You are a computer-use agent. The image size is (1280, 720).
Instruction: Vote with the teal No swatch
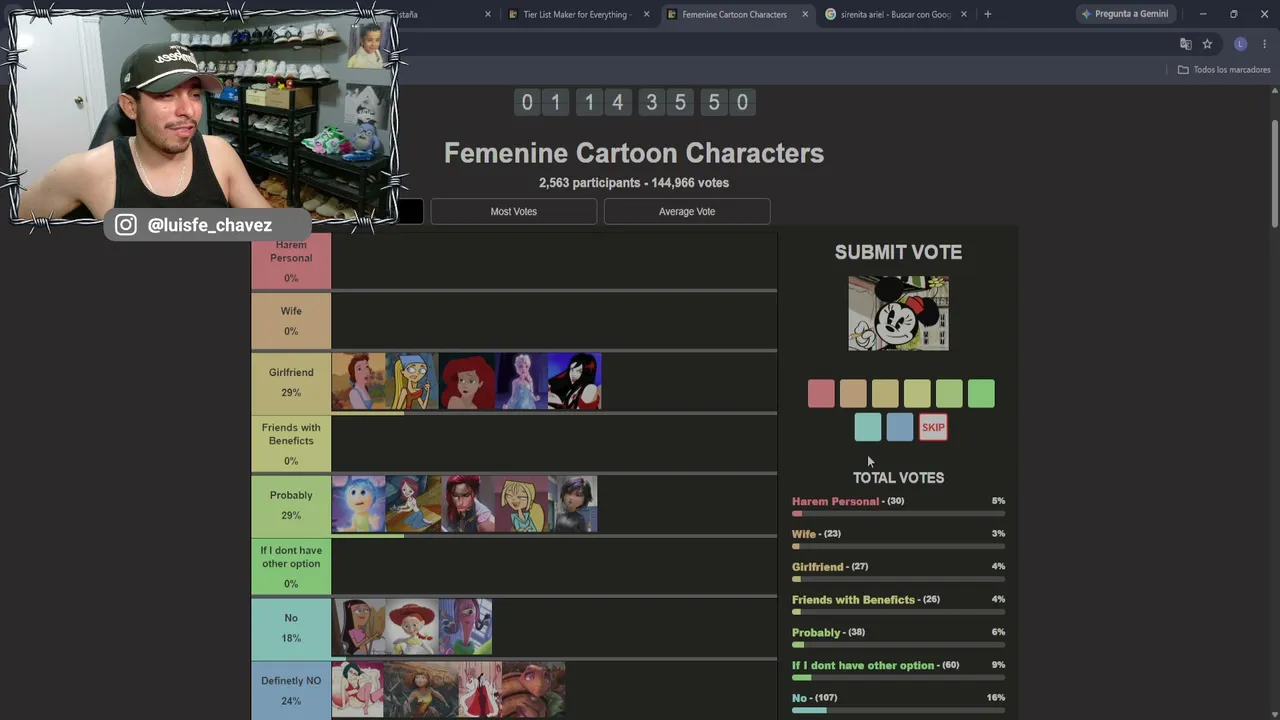[x=868, y=427]
